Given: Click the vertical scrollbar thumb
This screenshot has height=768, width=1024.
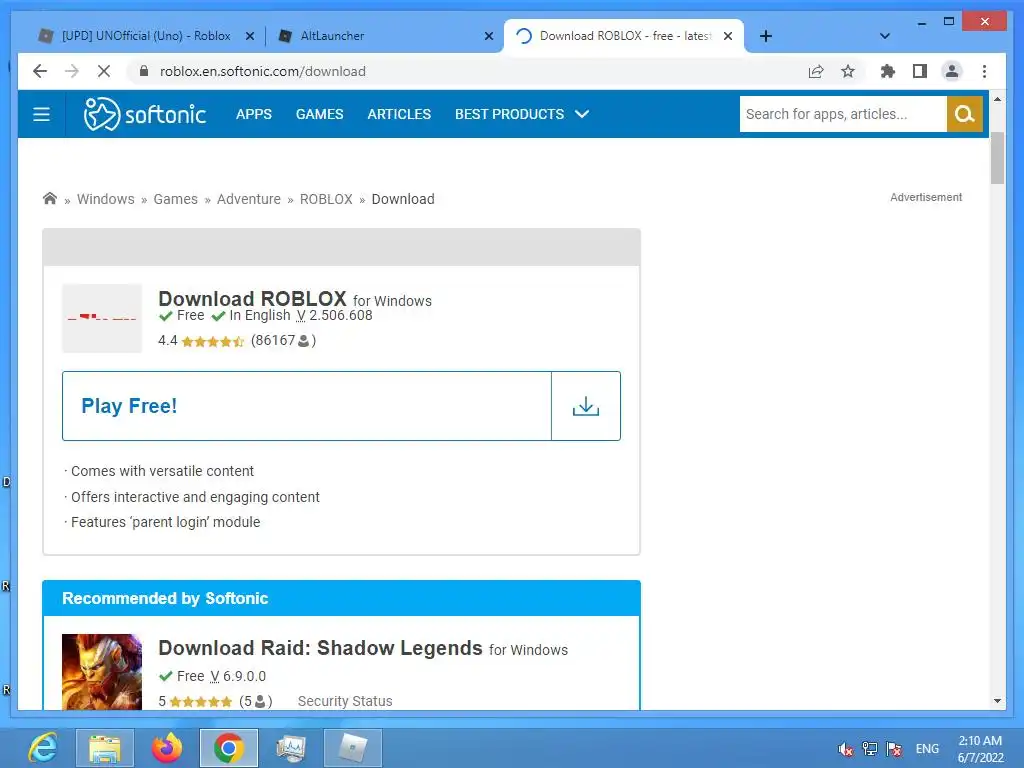Looking at the screenshot, I should click(997, 158).
